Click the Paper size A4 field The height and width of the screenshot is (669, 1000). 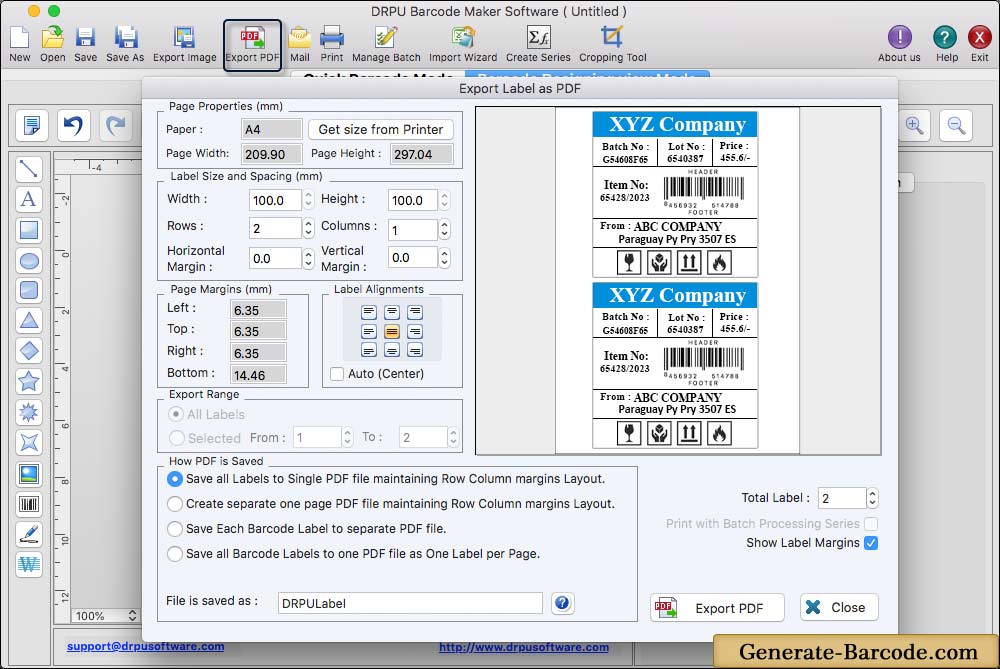point(272,129)
